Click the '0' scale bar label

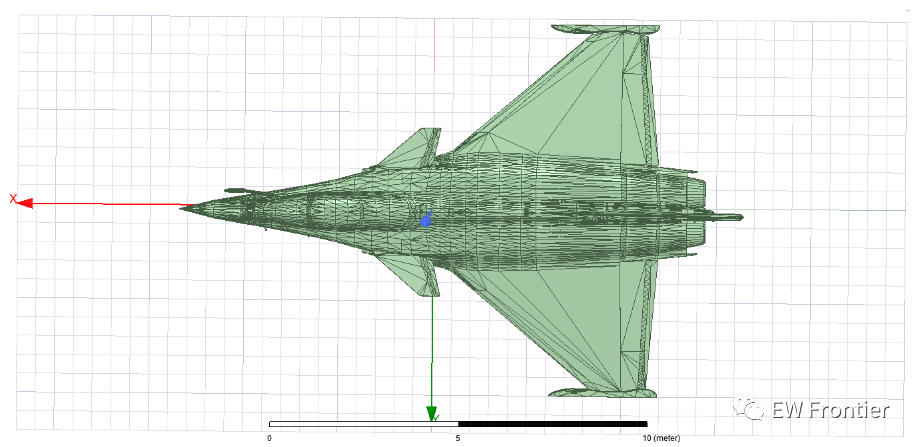point(269,438)
